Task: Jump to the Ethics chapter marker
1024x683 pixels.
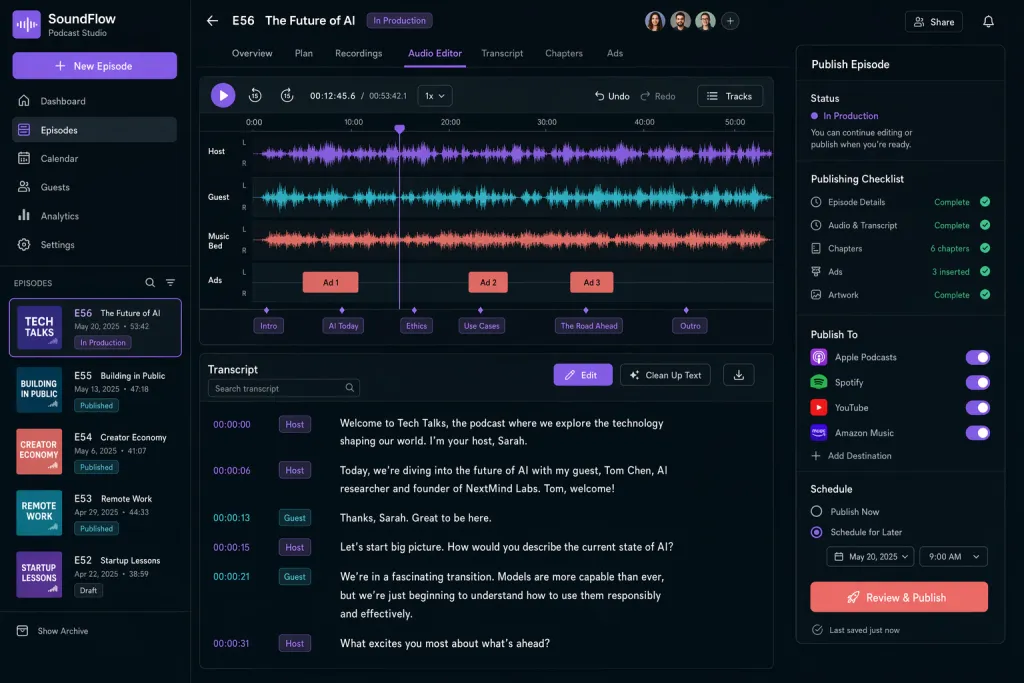Action: point(416,326)
